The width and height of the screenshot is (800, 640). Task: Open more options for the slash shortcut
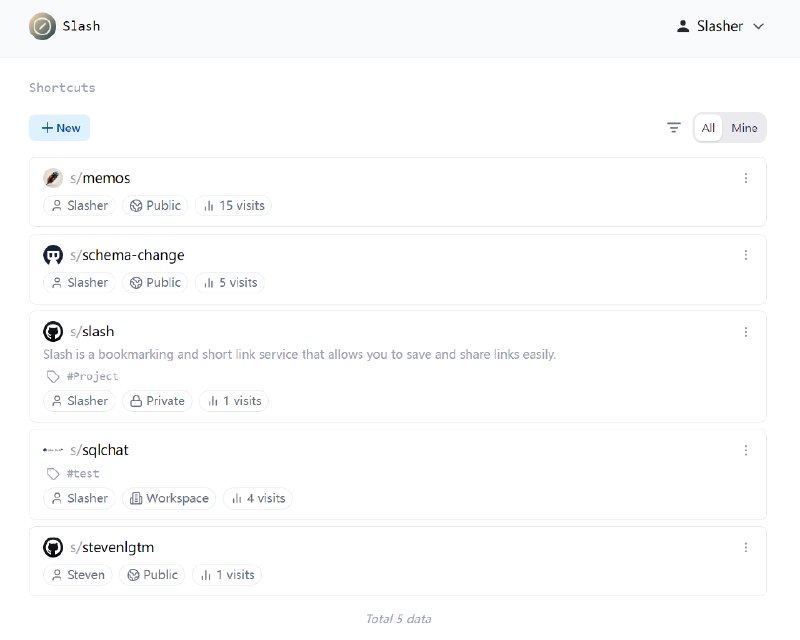[x=745, y=332]
